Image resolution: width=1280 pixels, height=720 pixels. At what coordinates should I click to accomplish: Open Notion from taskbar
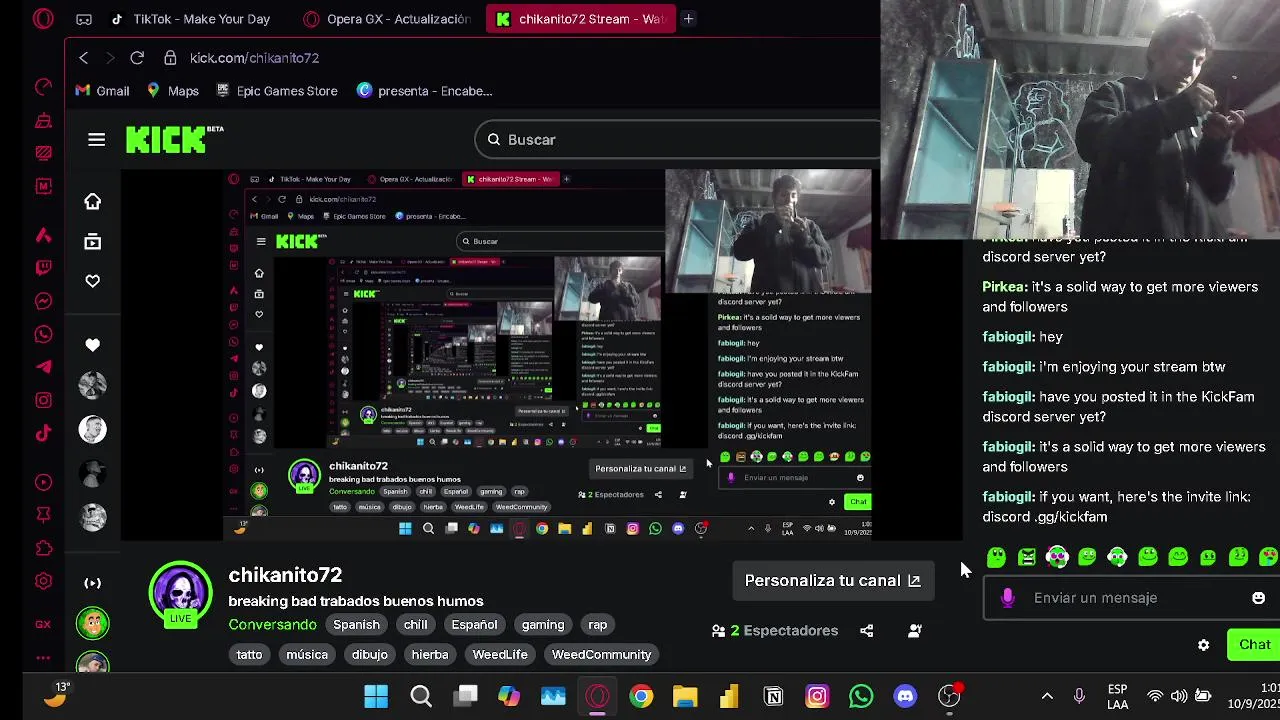click(x=773, y=696)
